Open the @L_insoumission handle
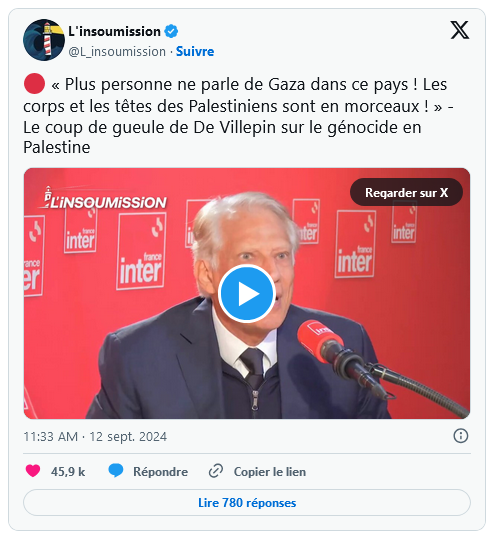The image size is (492, 540). point(117,52)
